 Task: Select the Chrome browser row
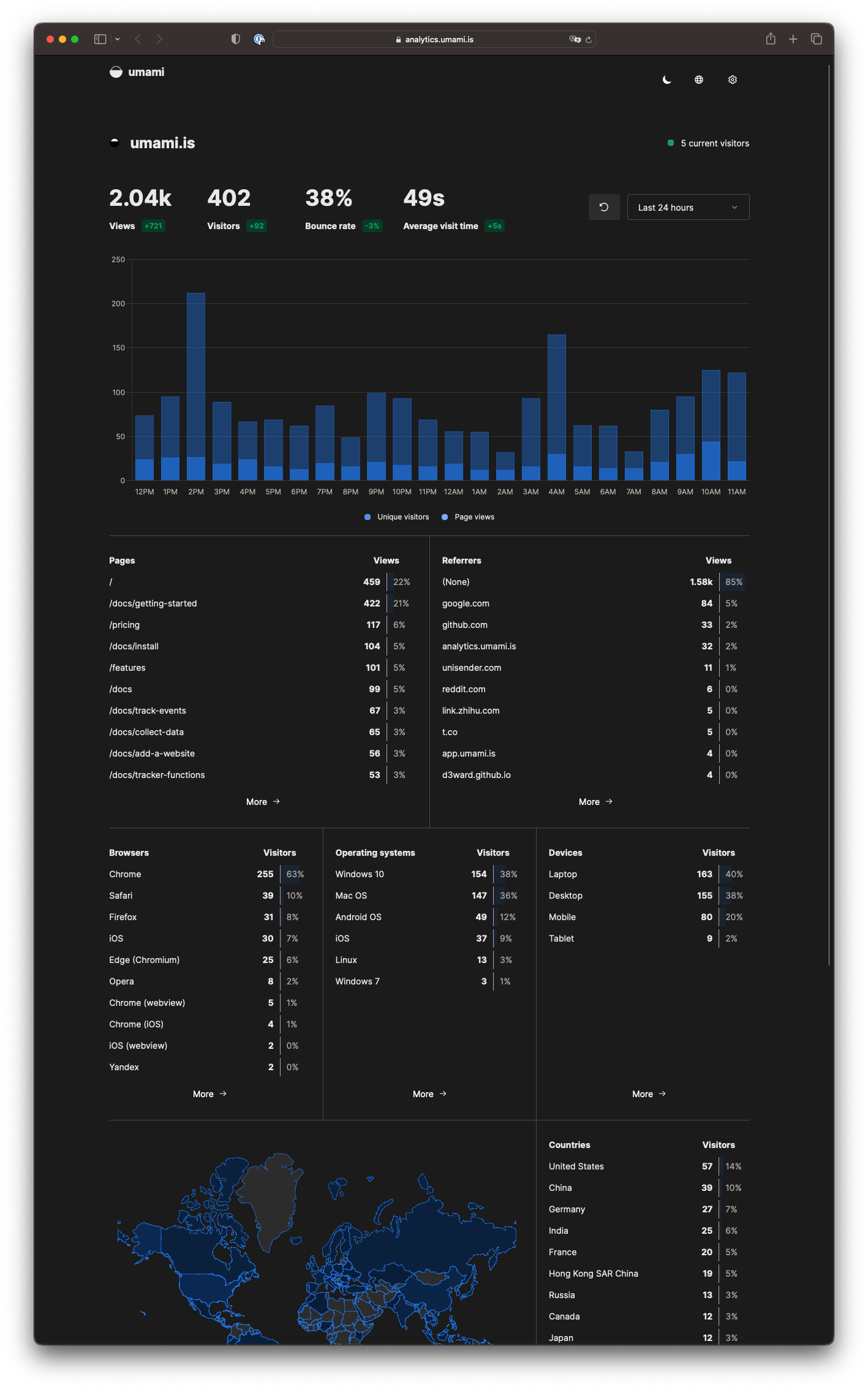tap(209, 874)
